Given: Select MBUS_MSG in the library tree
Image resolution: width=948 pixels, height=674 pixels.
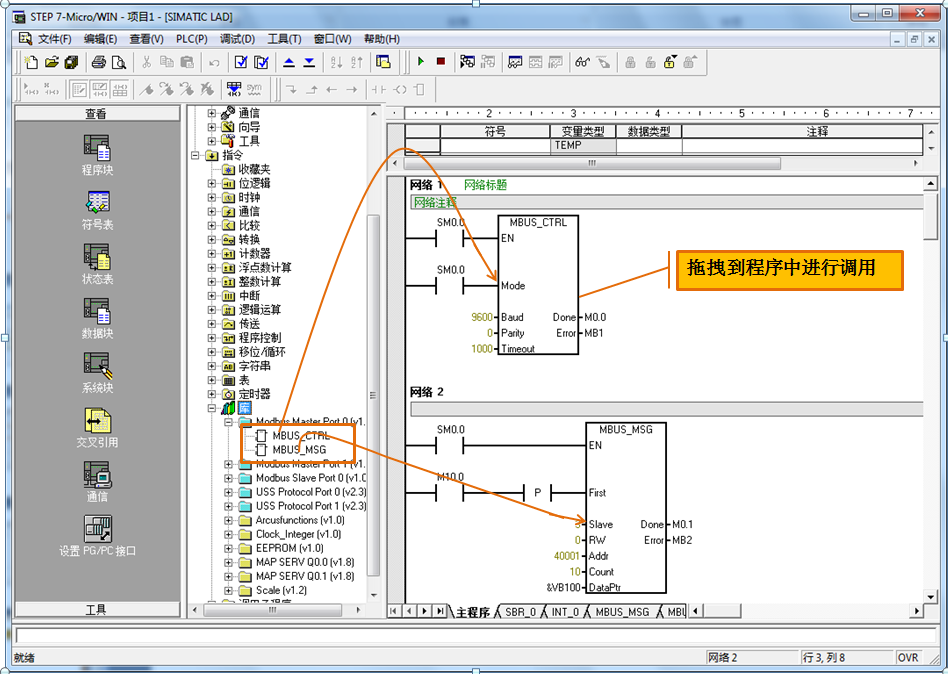Looking at the screenshot, I should click(299, 449).
